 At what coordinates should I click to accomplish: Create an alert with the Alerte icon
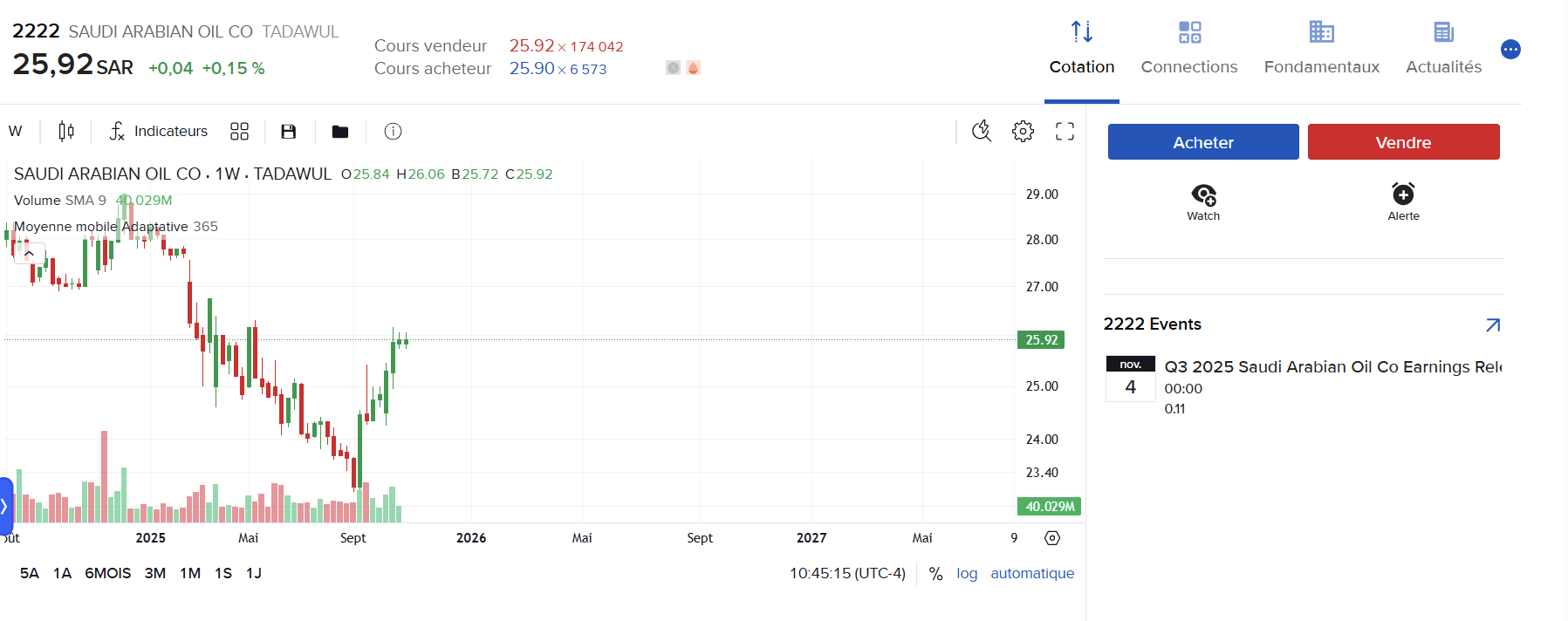[x=1403, y=201]
